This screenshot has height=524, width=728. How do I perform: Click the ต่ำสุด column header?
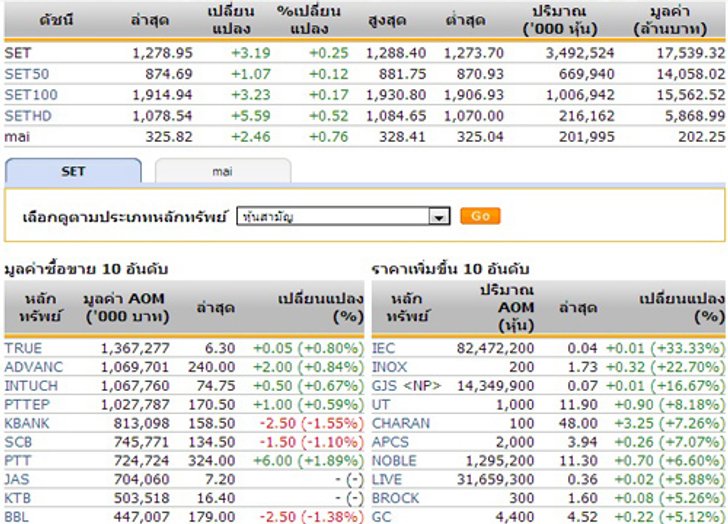click(465, 20)
